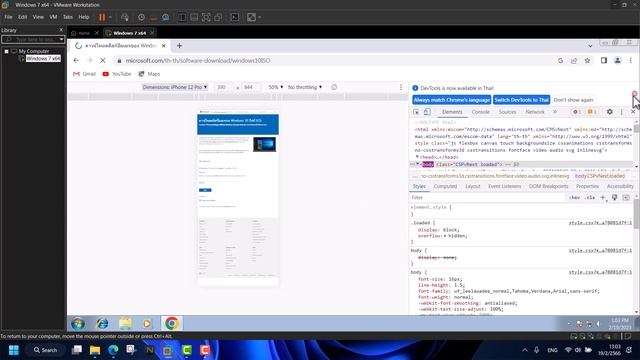Click the send Ctrl+Alt+Del toolbar icon
This screenshot has width=640, height=360.
tap(125, 17)
